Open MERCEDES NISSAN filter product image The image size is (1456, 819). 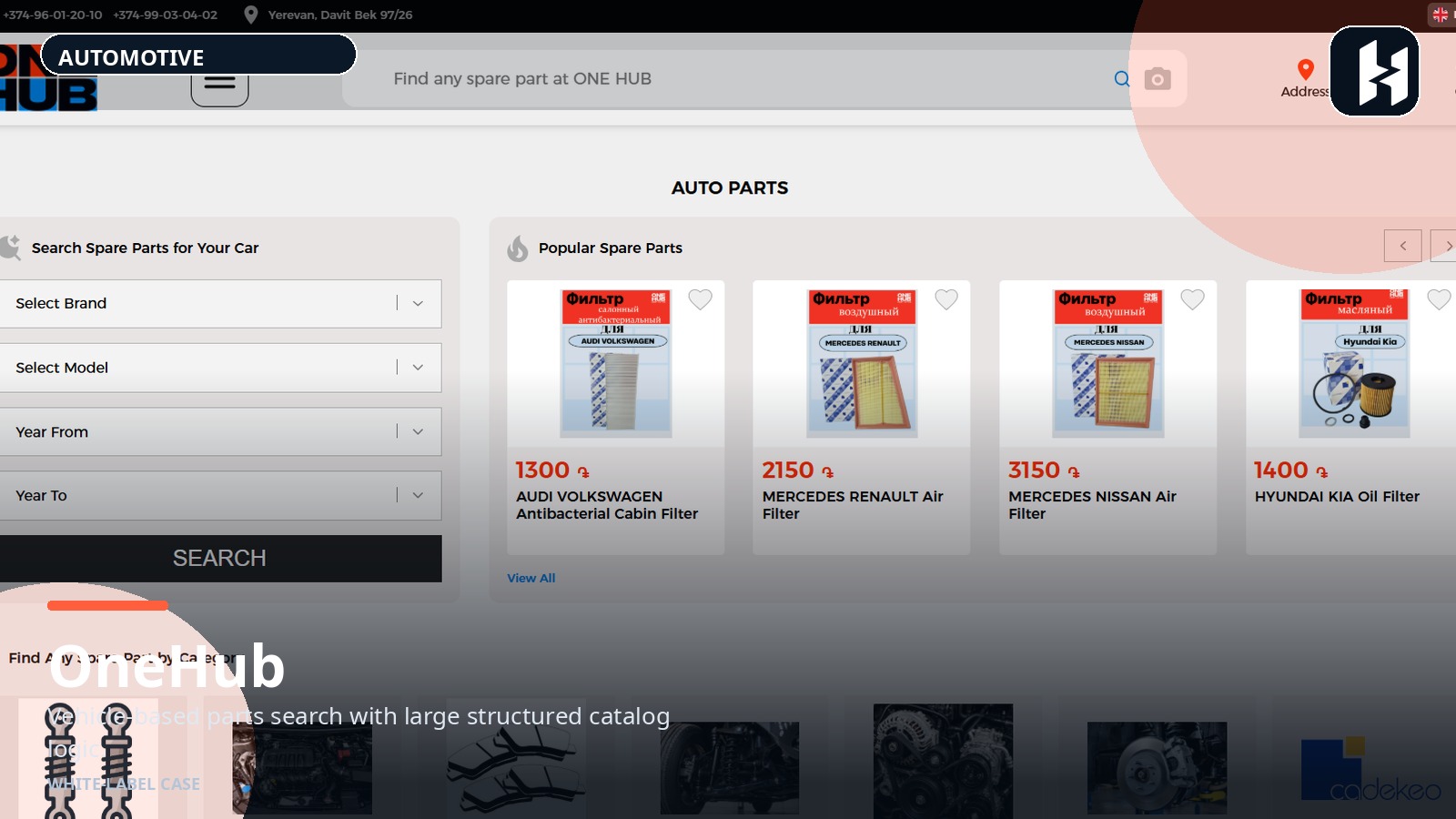pyautogui.click(x=1108, y=363)
